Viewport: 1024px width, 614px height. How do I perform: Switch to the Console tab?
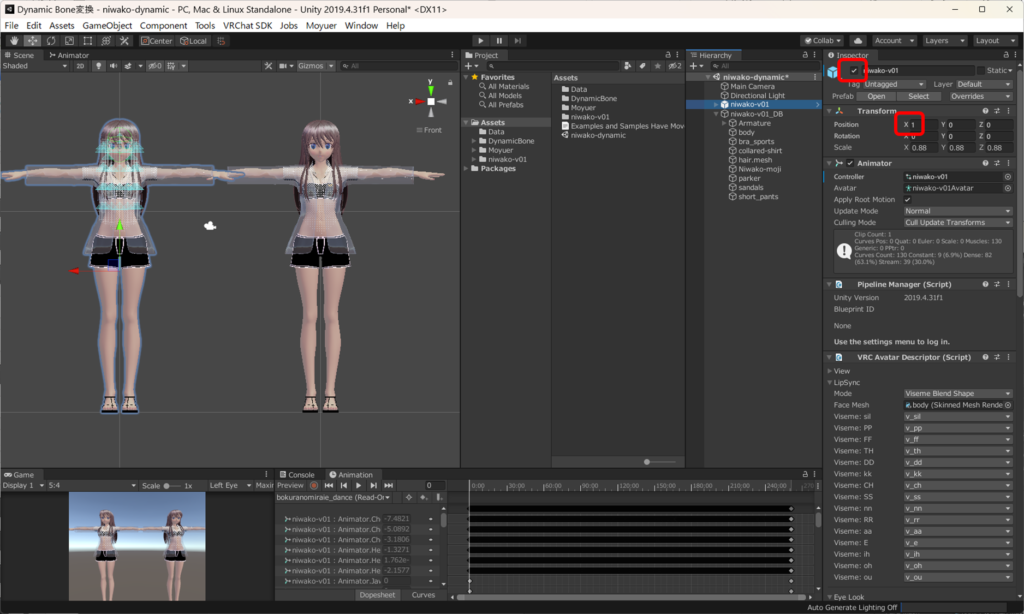[x=297, y=475]
